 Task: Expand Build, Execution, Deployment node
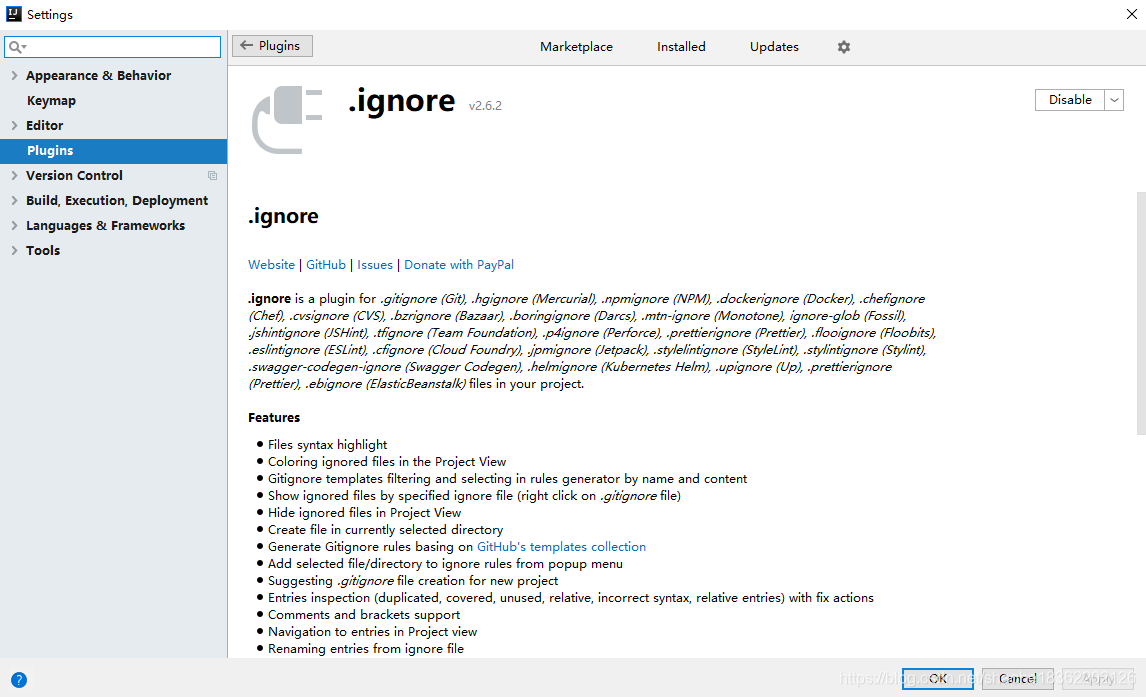(x=14, y=200)
